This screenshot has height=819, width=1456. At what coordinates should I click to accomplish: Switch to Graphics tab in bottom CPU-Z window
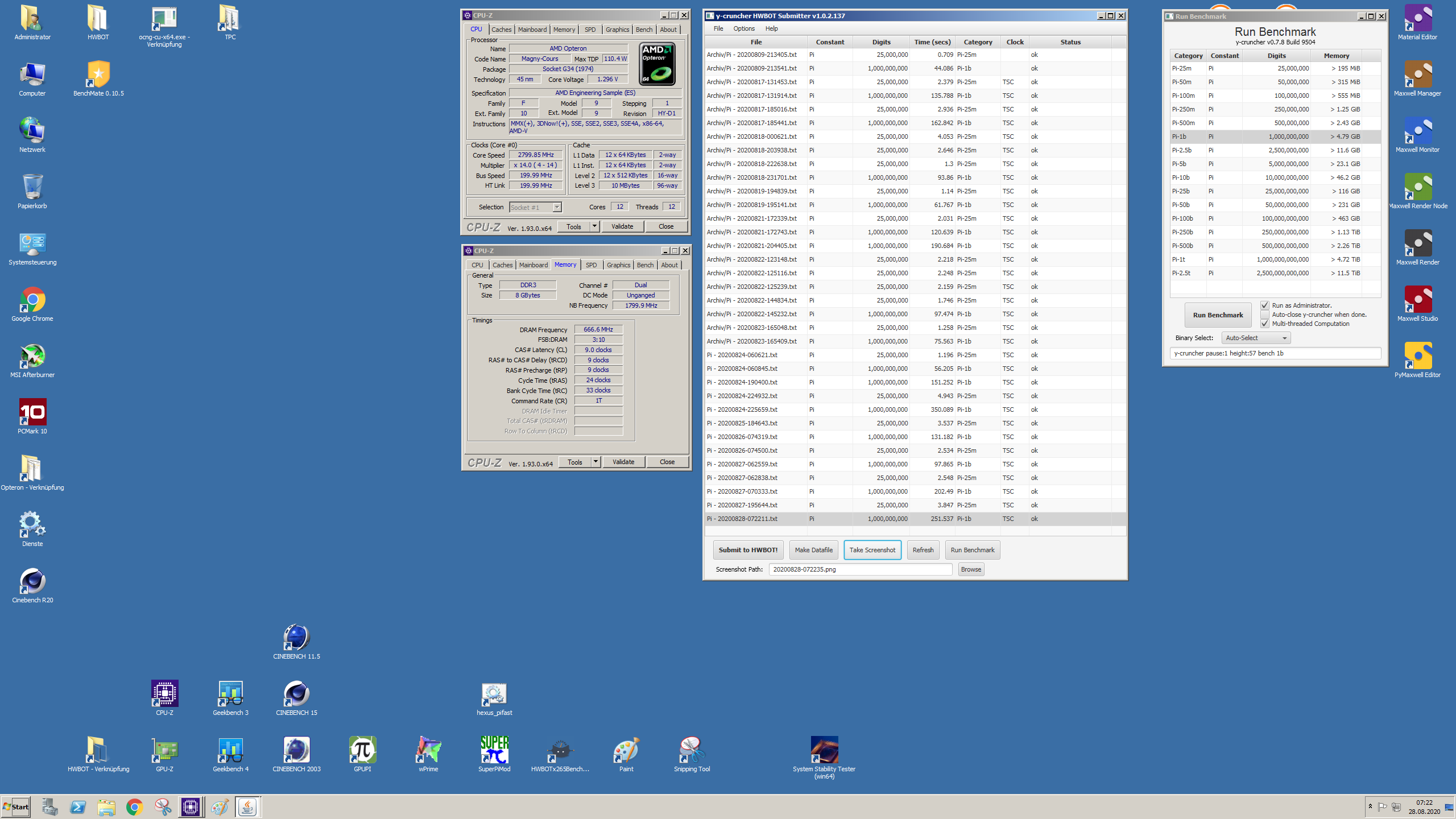[x=618, y=265]
